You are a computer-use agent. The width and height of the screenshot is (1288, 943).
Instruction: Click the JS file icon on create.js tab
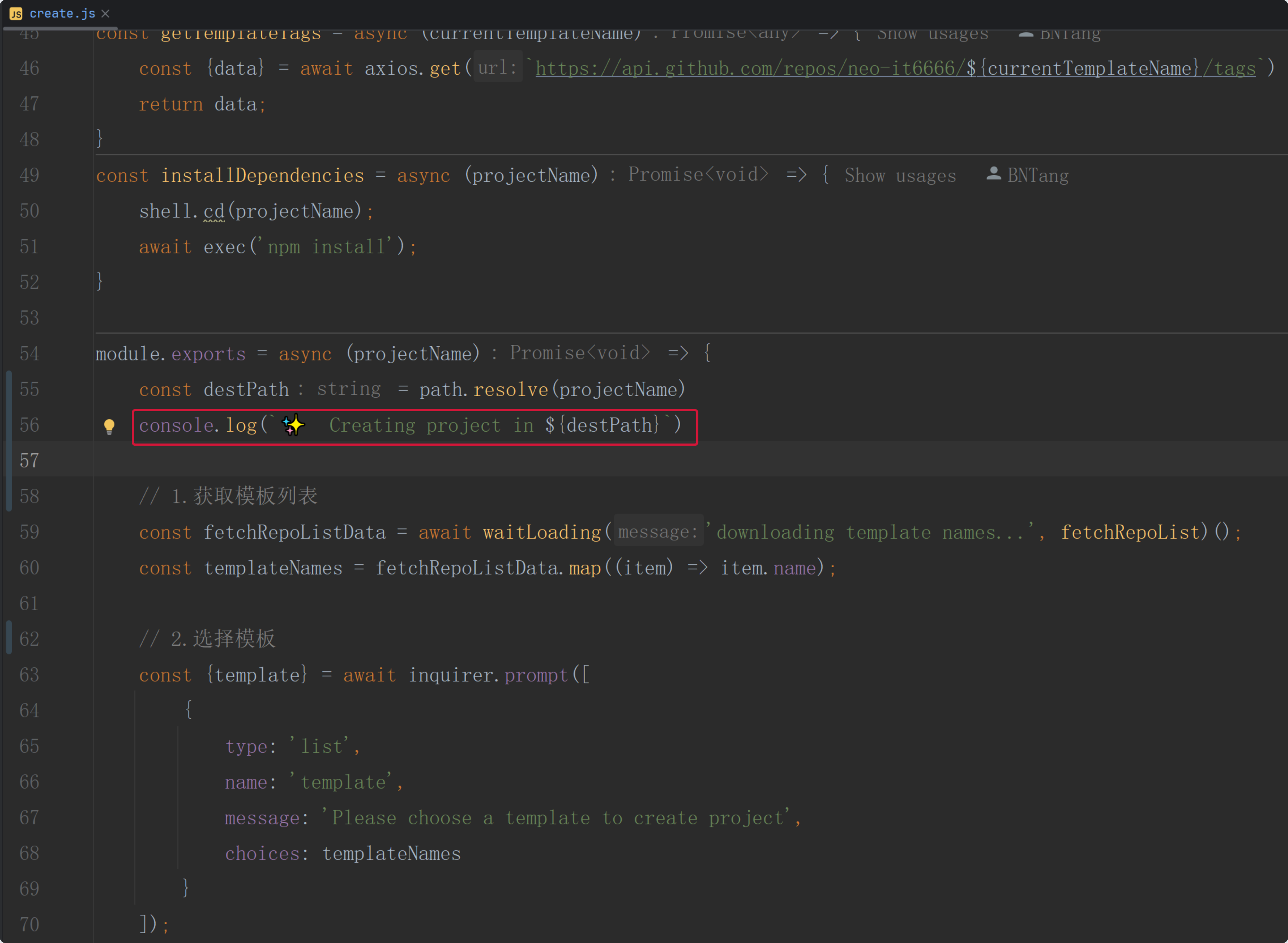16,14
